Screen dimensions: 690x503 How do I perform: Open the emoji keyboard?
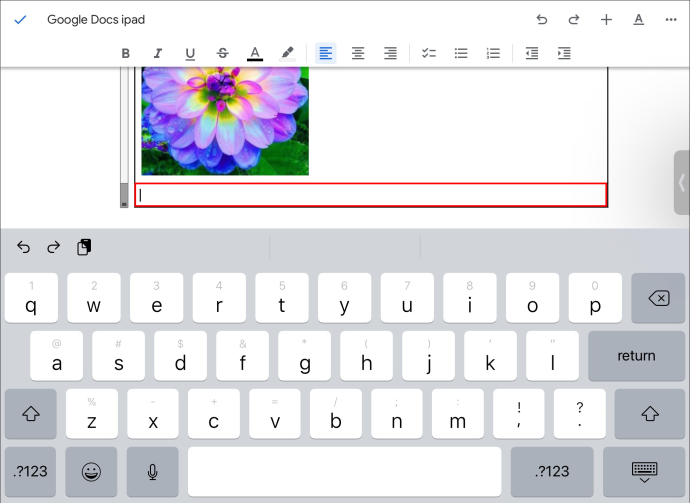coord(91,471)
